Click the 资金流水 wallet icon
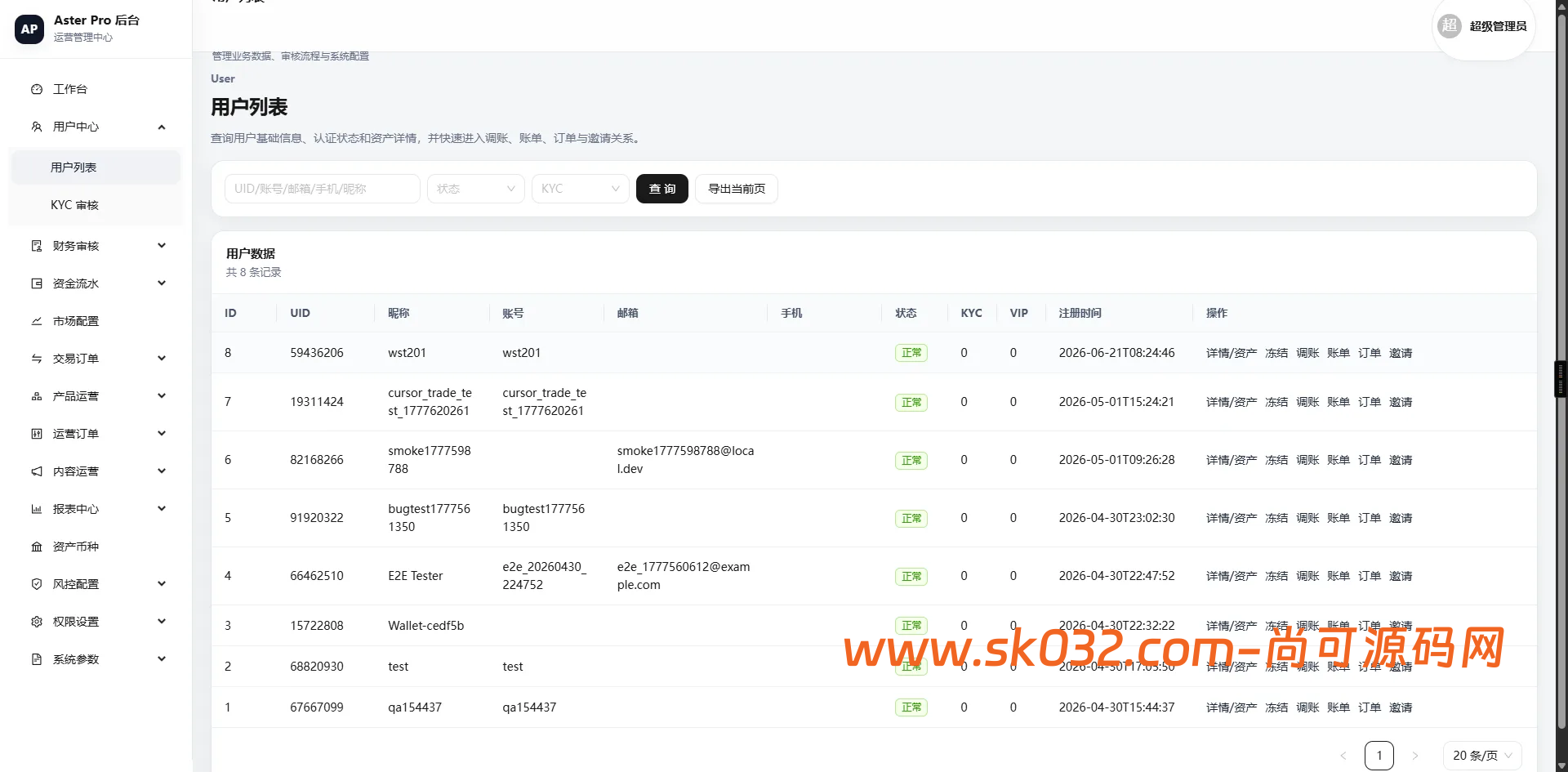Viewport: 1568px width, 772px height. [37, 283]
